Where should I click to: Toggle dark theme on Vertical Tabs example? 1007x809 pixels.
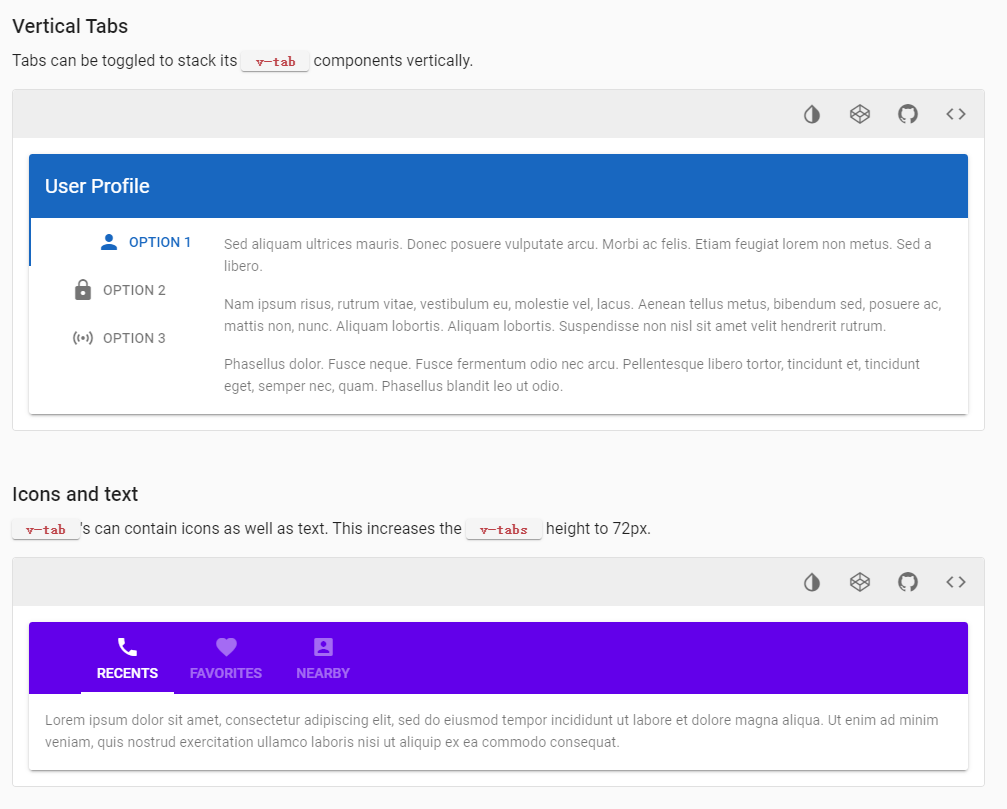811,113
